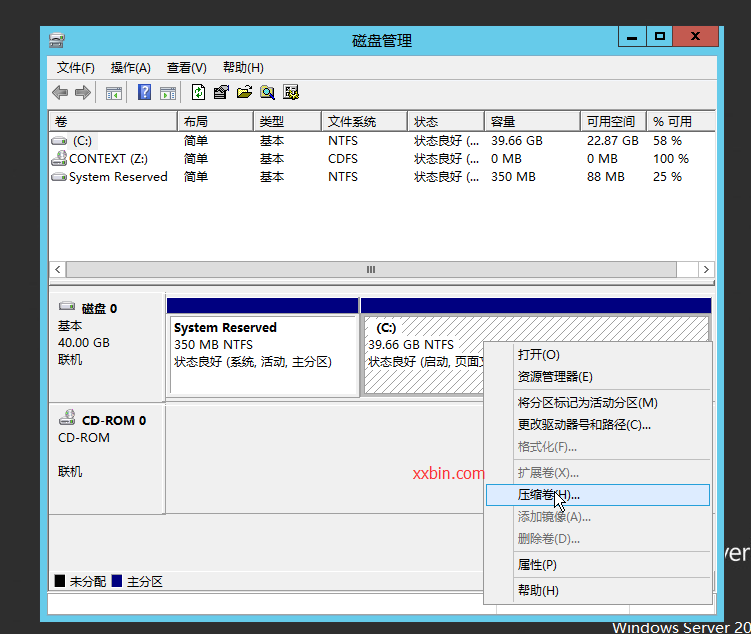Click the 磁盘 0 disk icon
The height and width of the screenshot is (634, 751).
[67, 306]
